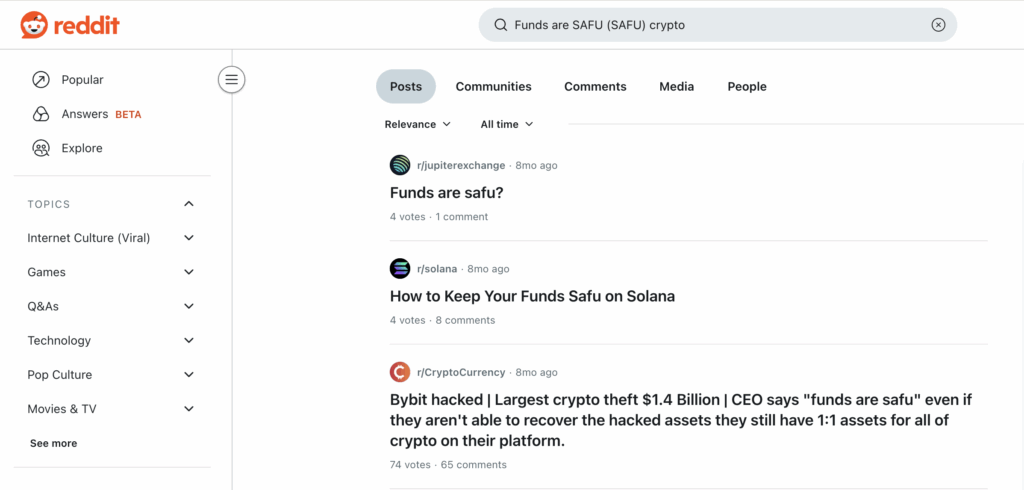
Task: Expand the Technology topic
Action: pos(189,341)
